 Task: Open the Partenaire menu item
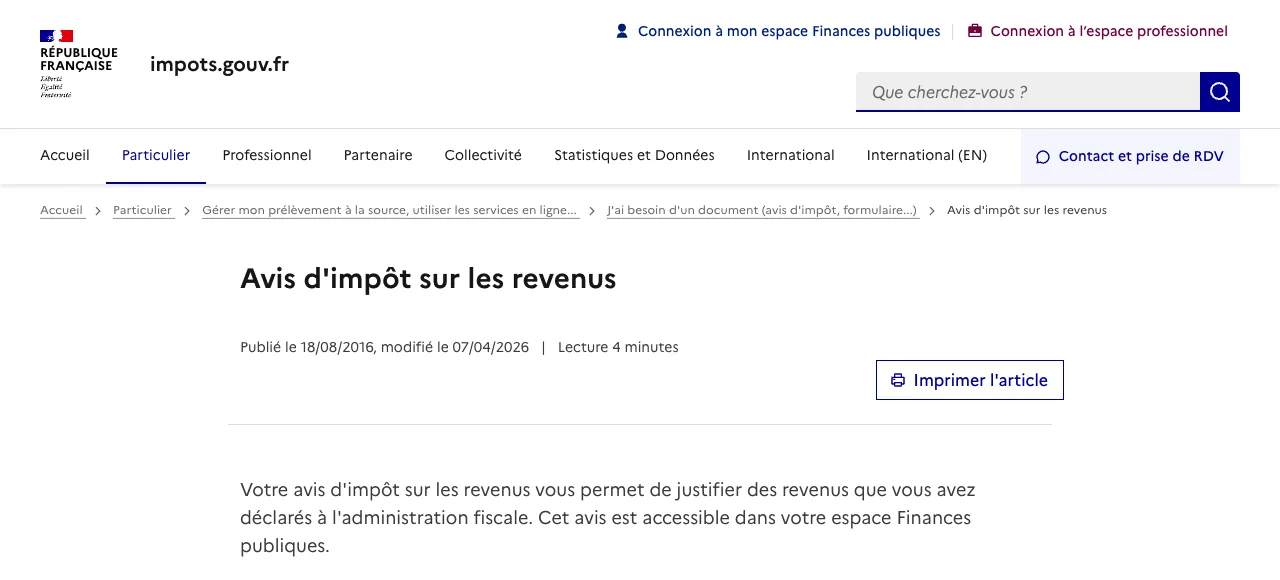coord(378,155)
